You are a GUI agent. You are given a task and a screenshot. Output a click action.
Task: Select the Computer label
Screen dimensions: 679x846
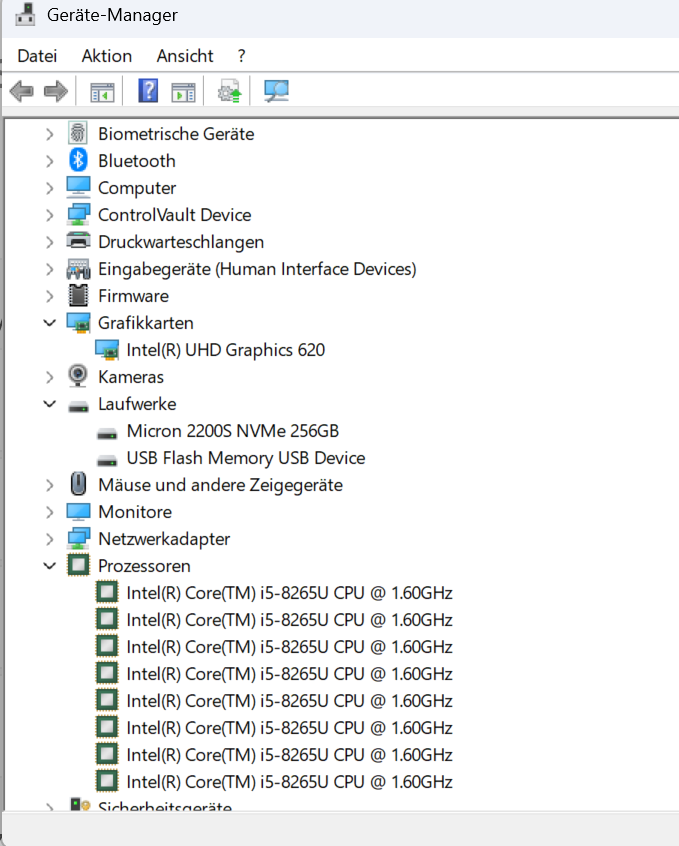point(137,188)
